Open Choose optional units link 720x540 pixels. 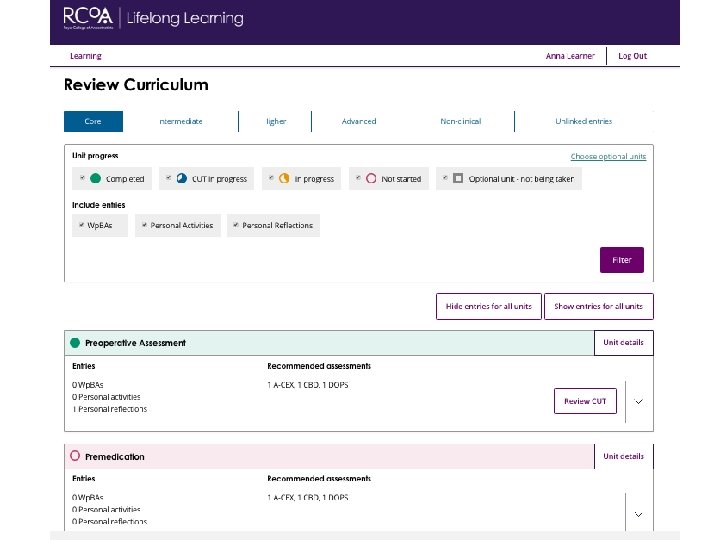point(608,157)
